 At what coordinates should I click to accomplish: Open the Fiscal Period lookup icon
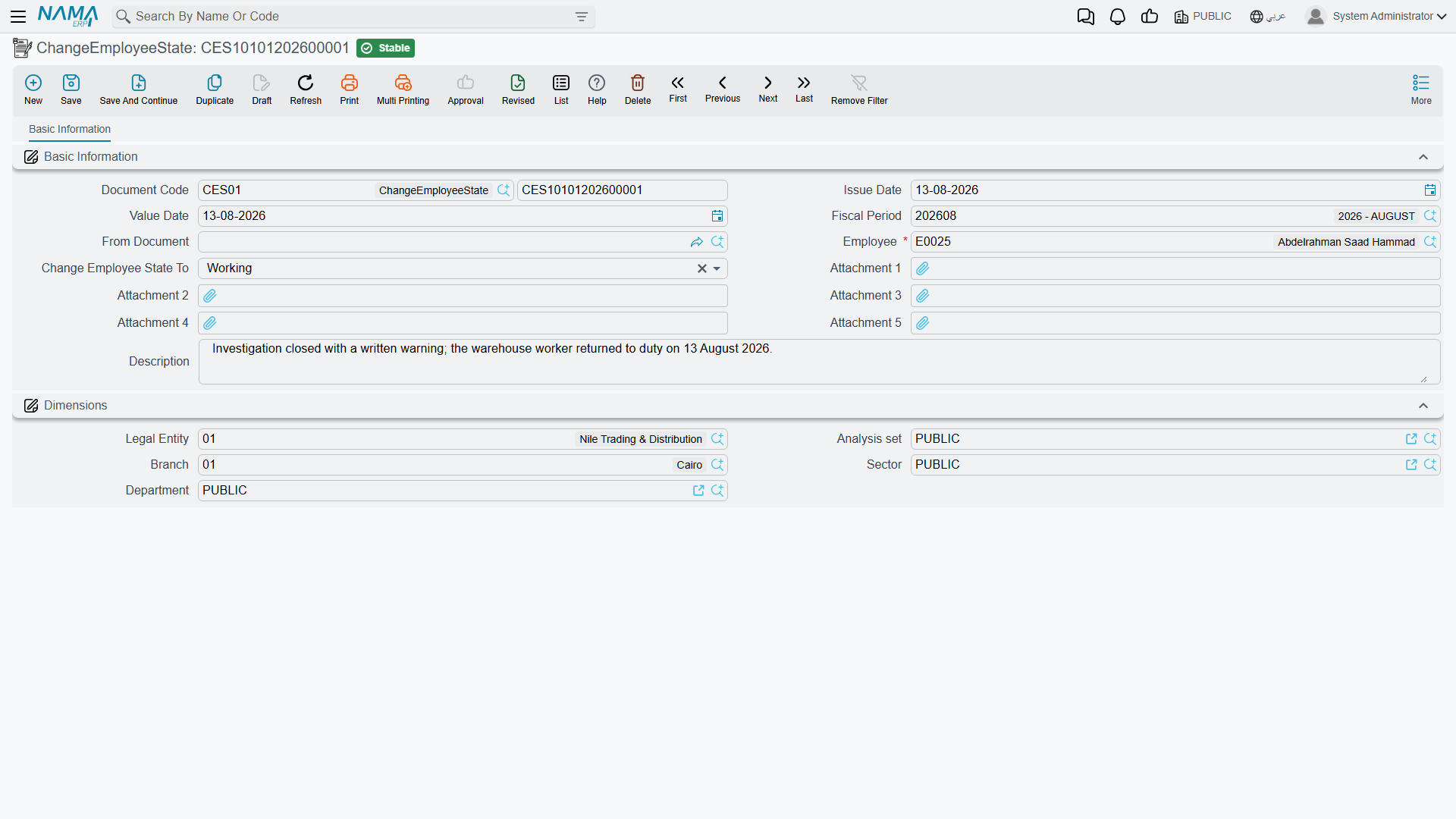(1430, 216)
